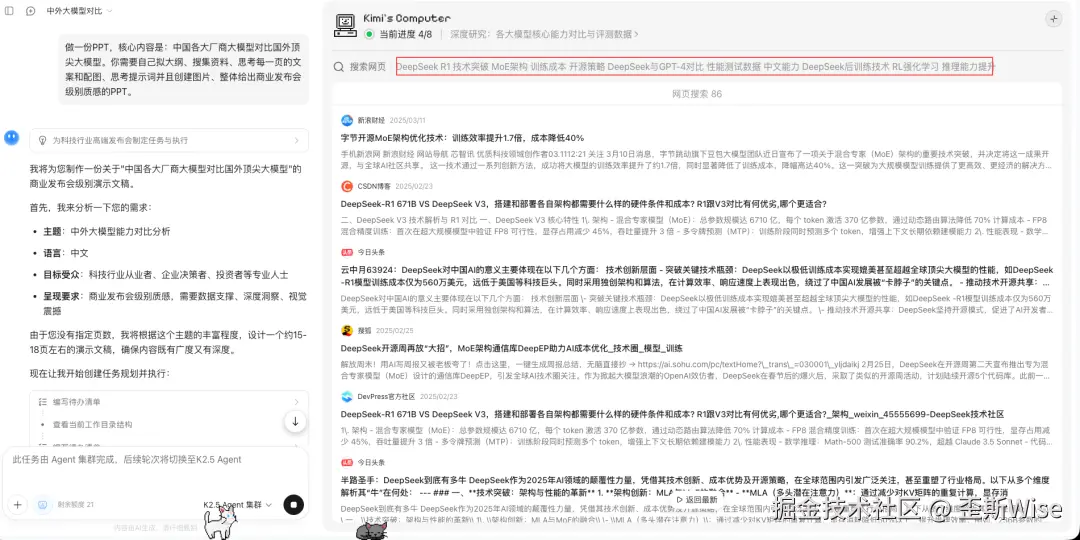
Task: Click the DeepSeek R1 search query text
Action: pos(694,67)
